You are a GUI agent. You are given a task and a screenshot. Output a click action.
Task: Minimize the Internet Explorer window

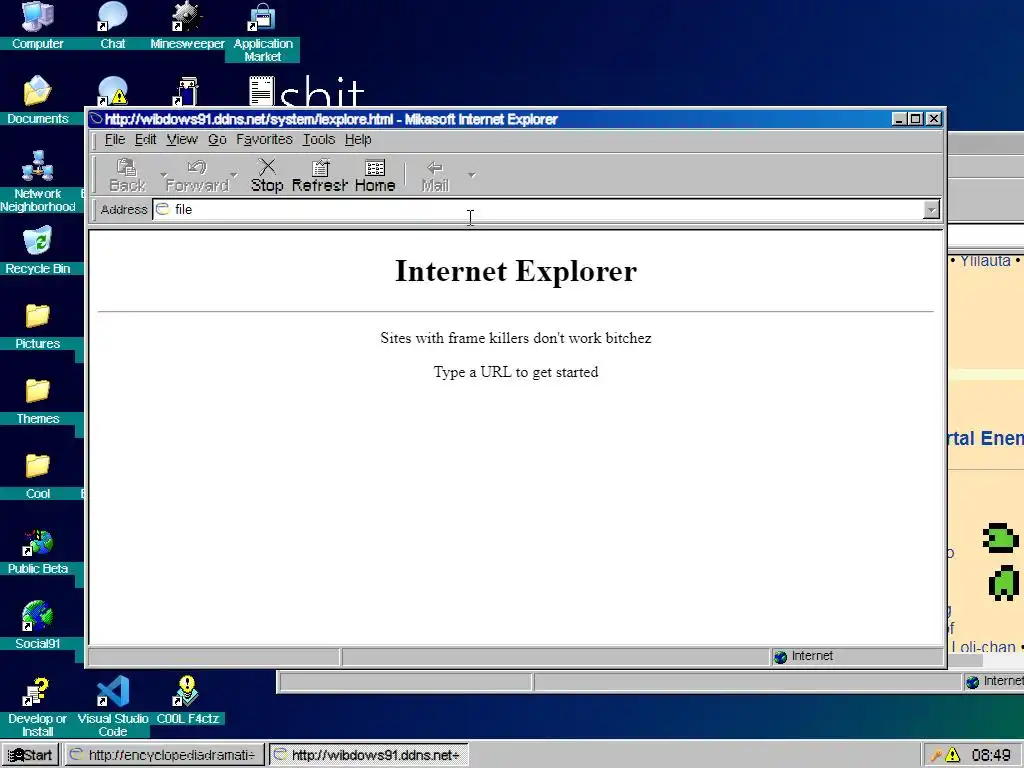click(899, 119)
